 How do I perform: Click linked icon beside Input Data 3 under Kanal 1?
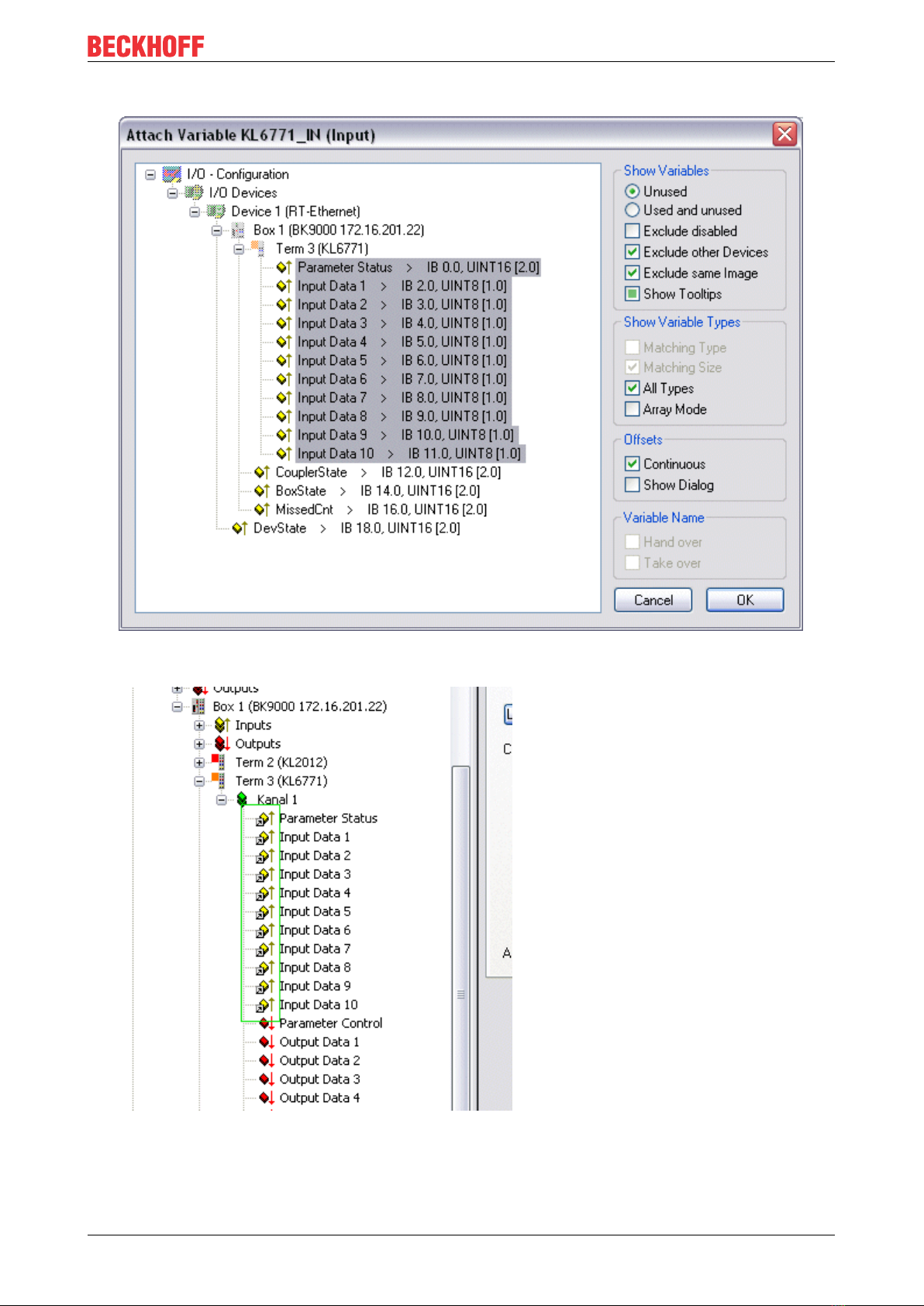point(264,874)
